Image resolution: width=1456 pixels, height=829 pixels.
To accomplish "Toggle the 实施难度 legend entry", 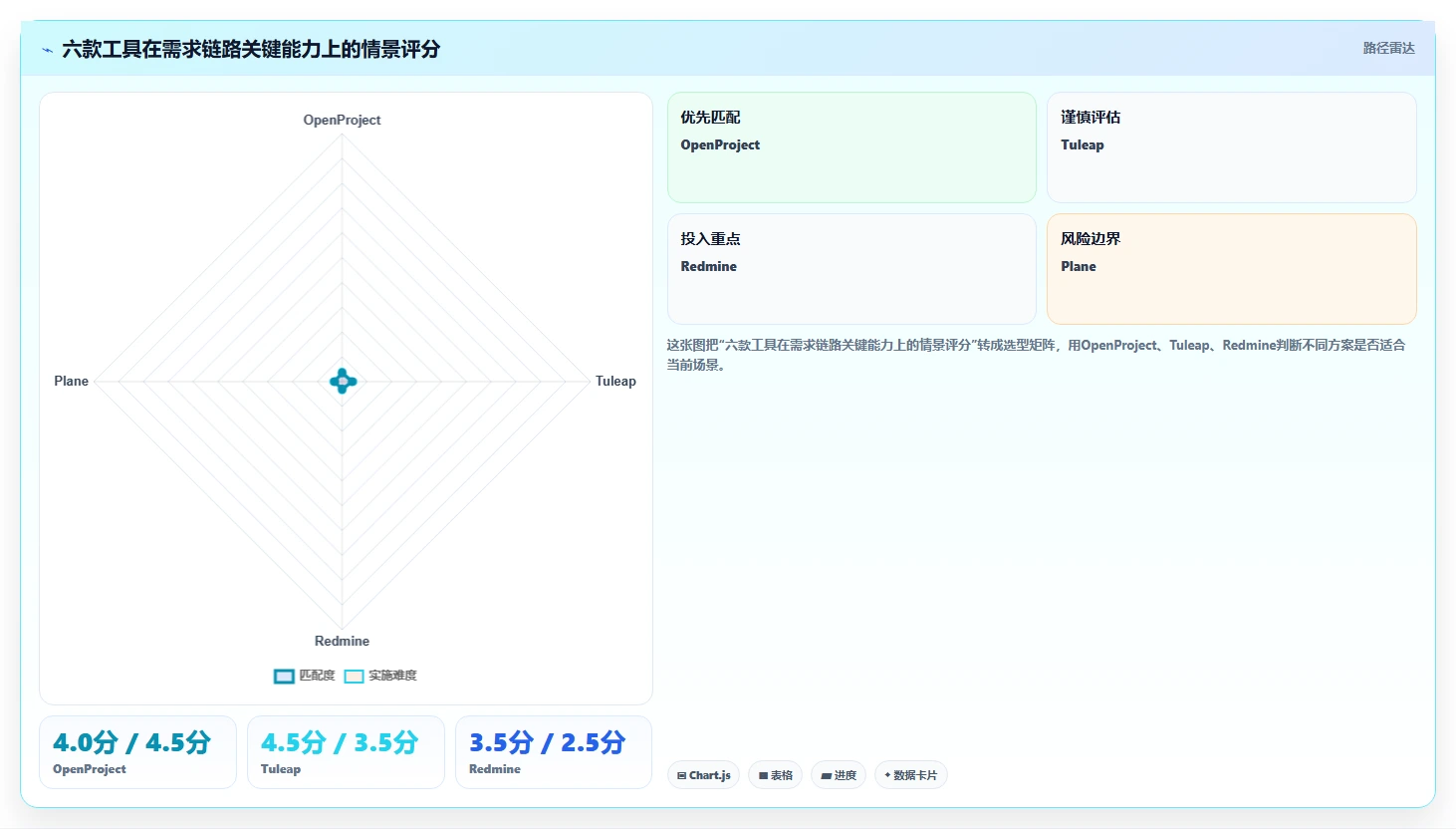I will (x=380, y=676).
